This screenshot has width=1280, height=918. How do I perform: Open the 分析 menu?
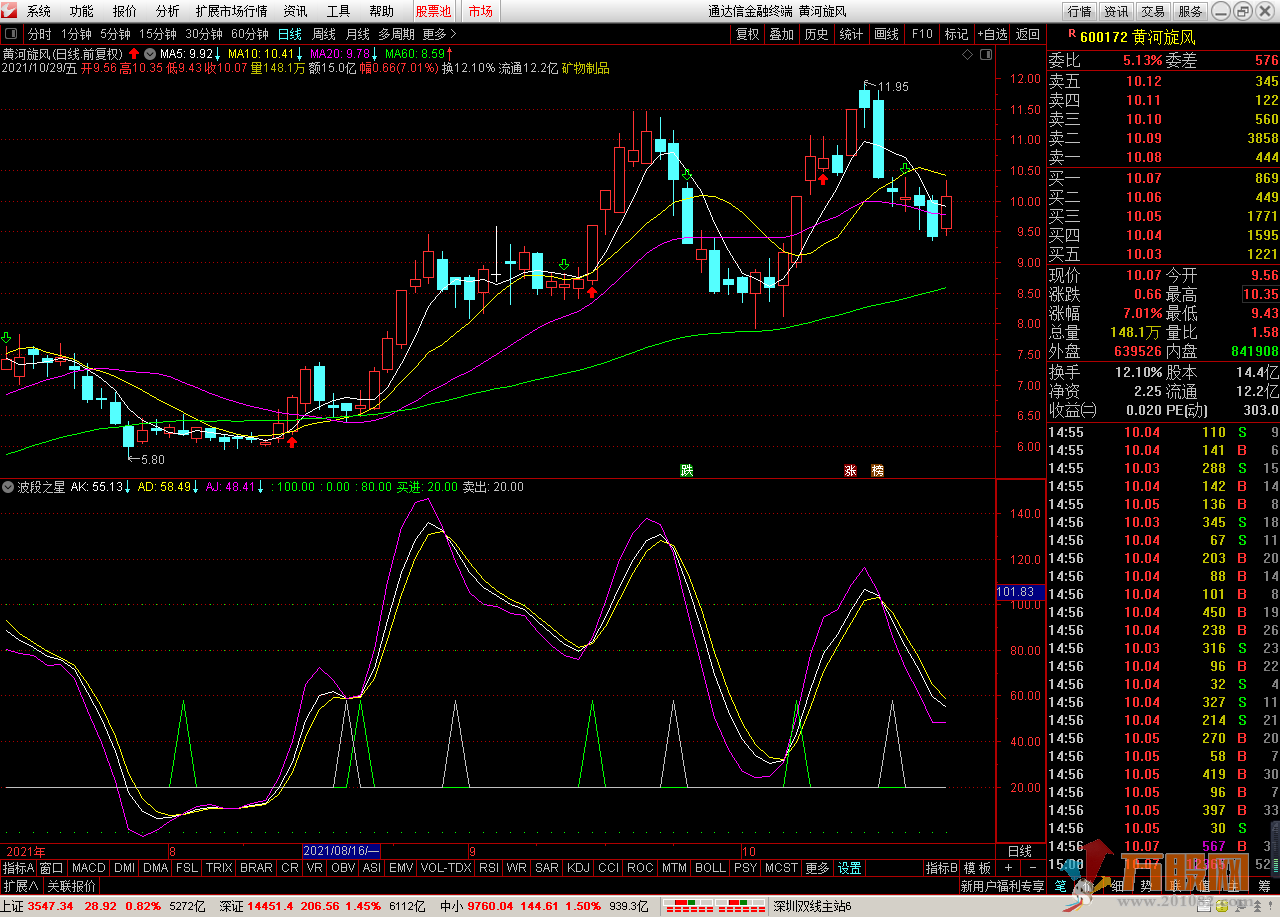coord(168,12)
